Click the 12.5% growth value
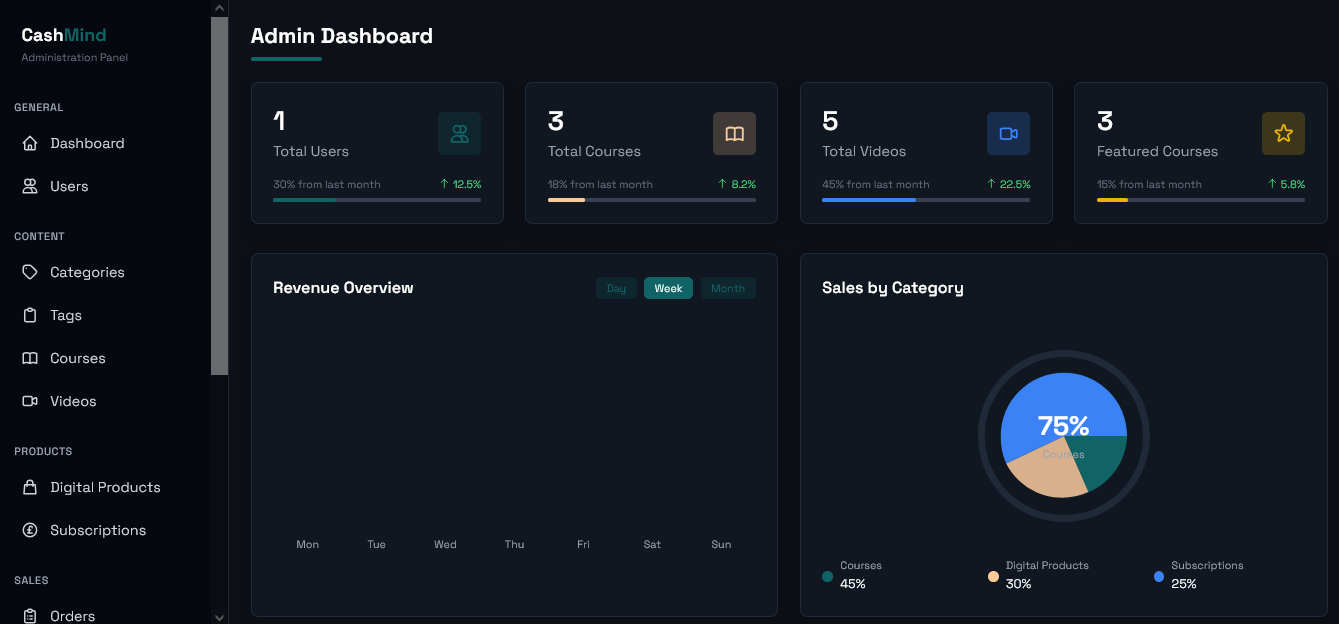 467,184
